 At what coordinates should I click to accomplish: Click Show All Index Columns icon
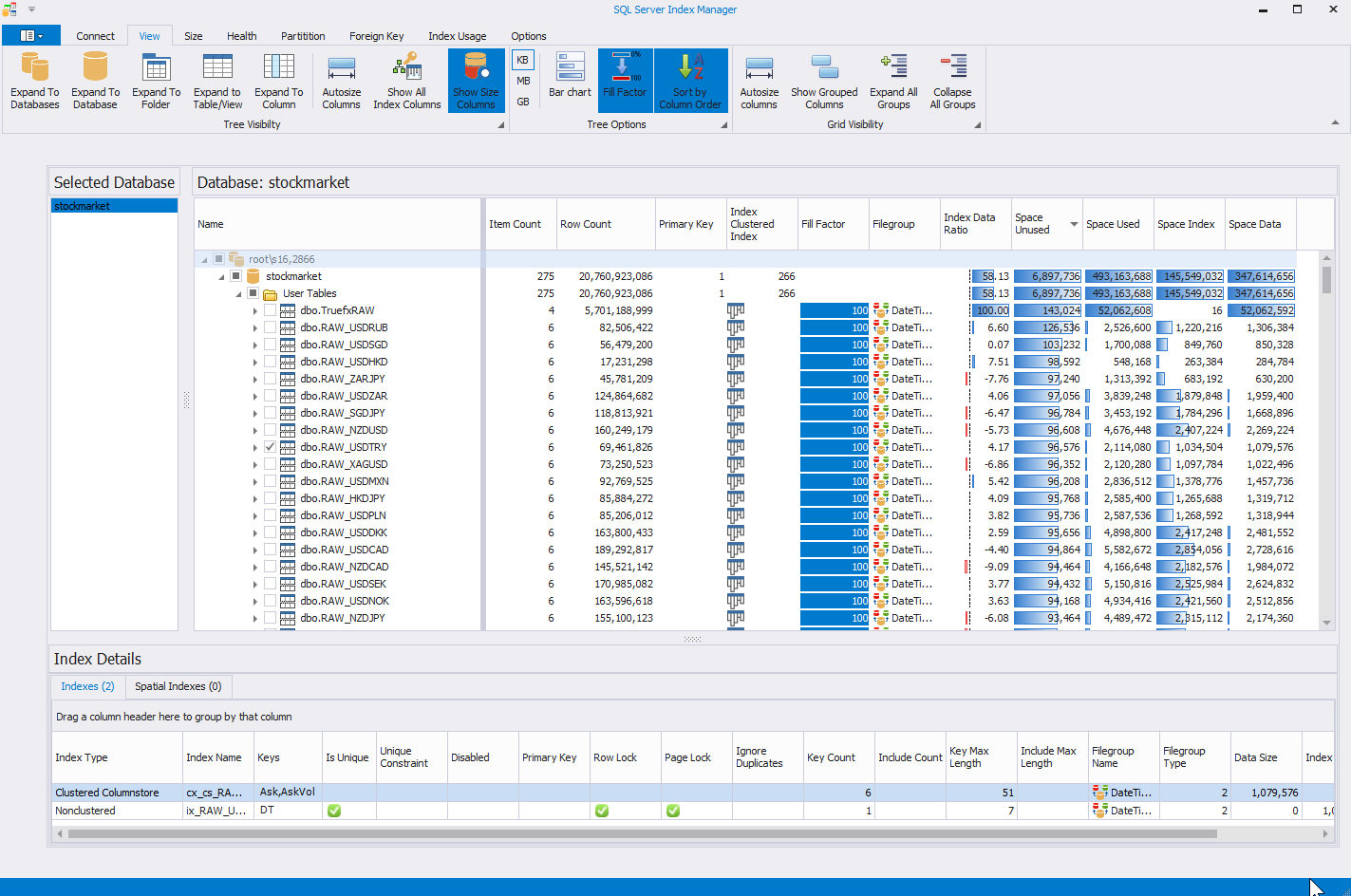pyautogui.click(x=406, y=67)
